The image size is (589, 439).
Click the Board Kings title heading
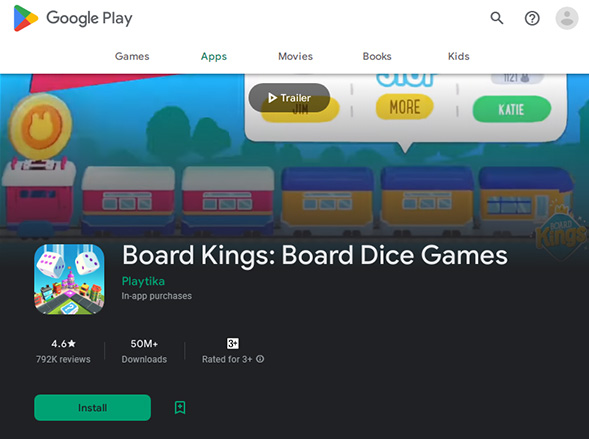315,255
